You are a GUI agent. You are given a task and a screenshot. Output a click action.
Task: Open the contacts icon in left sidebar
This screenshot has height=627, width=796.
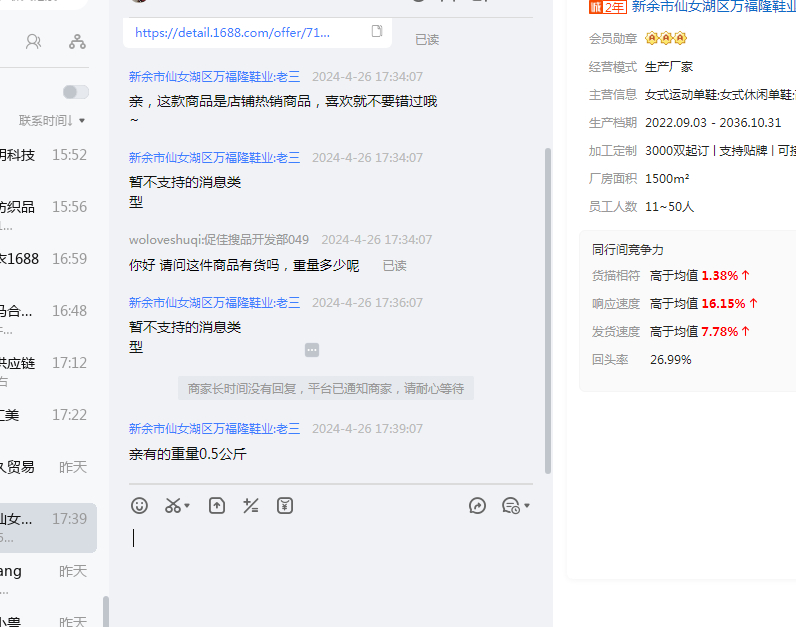pyautogui.click(x=34, y=41)
